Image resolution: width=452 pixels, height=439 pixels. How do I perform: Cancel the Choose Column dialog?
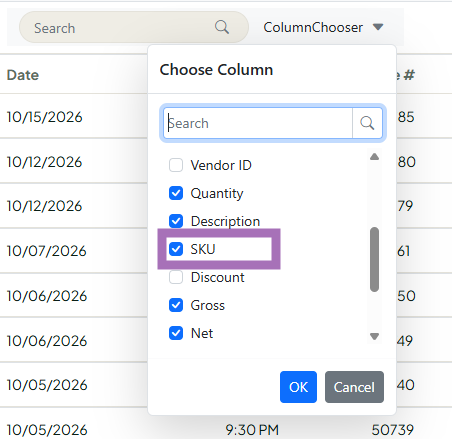[354, 387]
